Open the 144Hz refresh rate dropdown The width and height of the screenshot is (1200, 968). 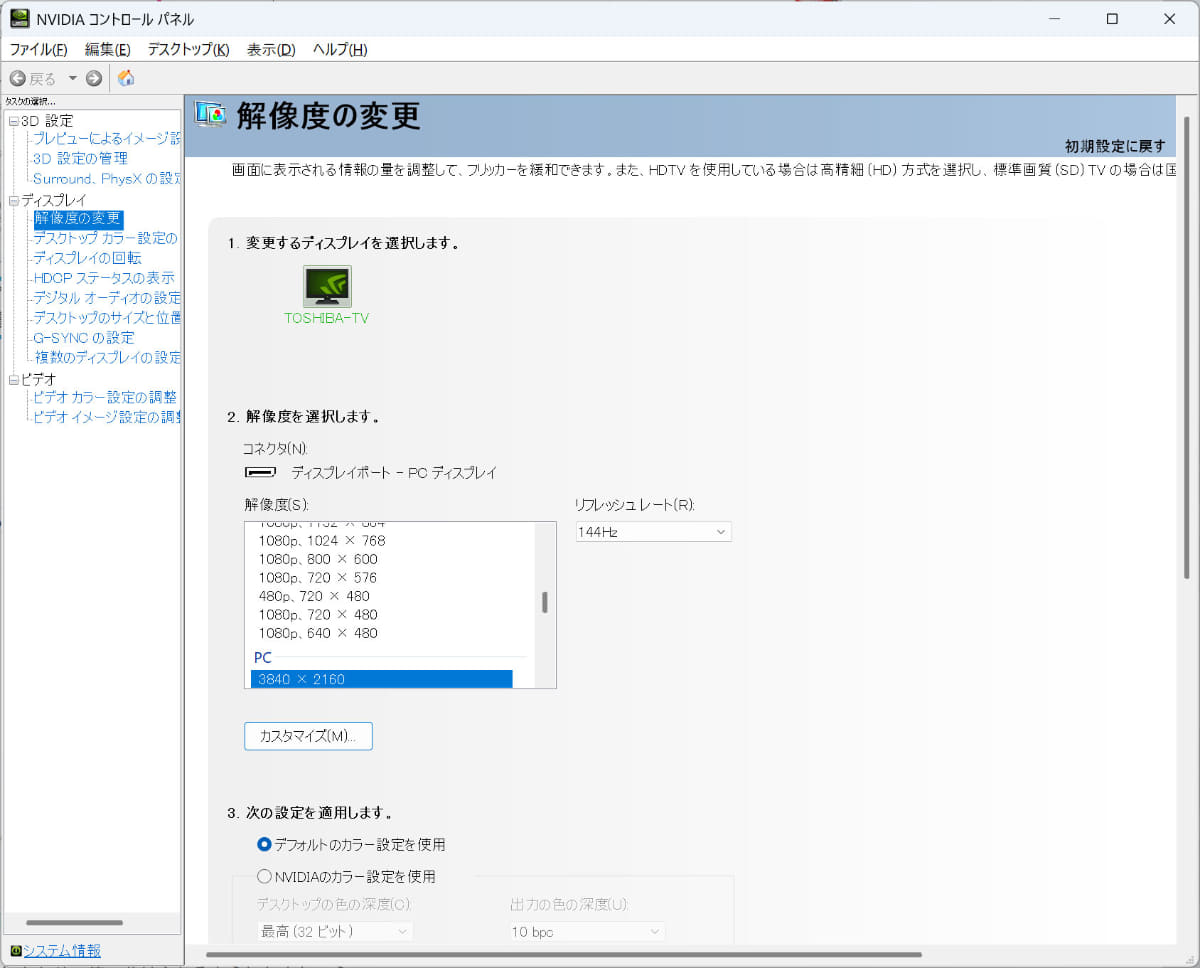[x=720, y=531]
